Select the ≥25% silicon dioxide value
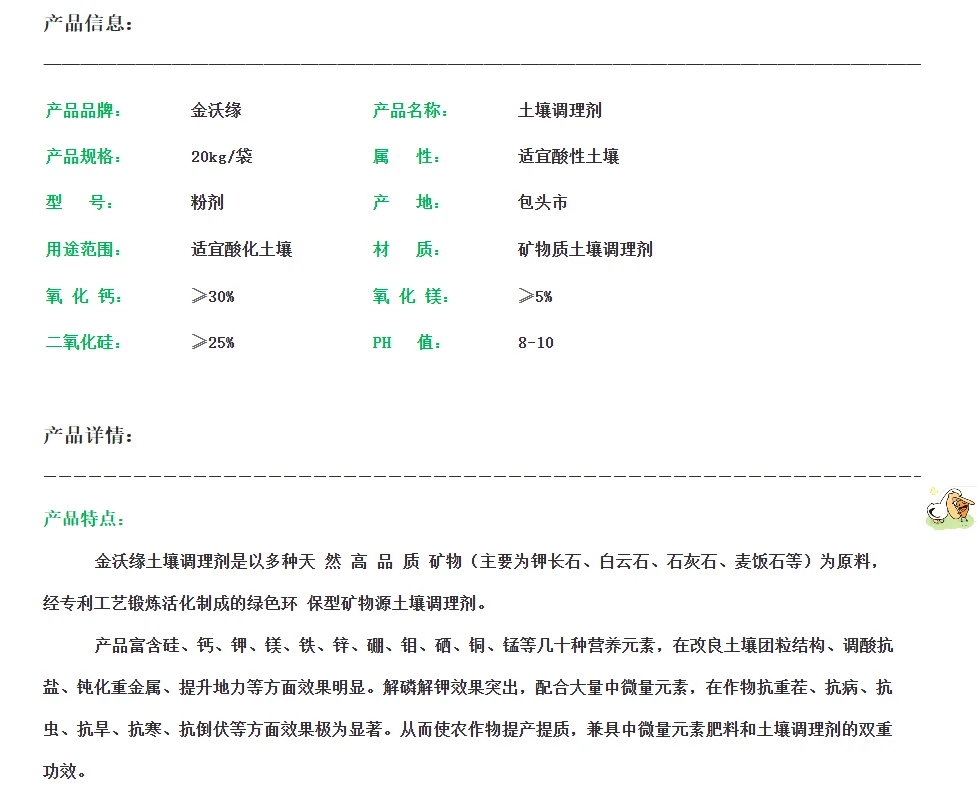This screenshot has width=977, height=793. (213, 342)
